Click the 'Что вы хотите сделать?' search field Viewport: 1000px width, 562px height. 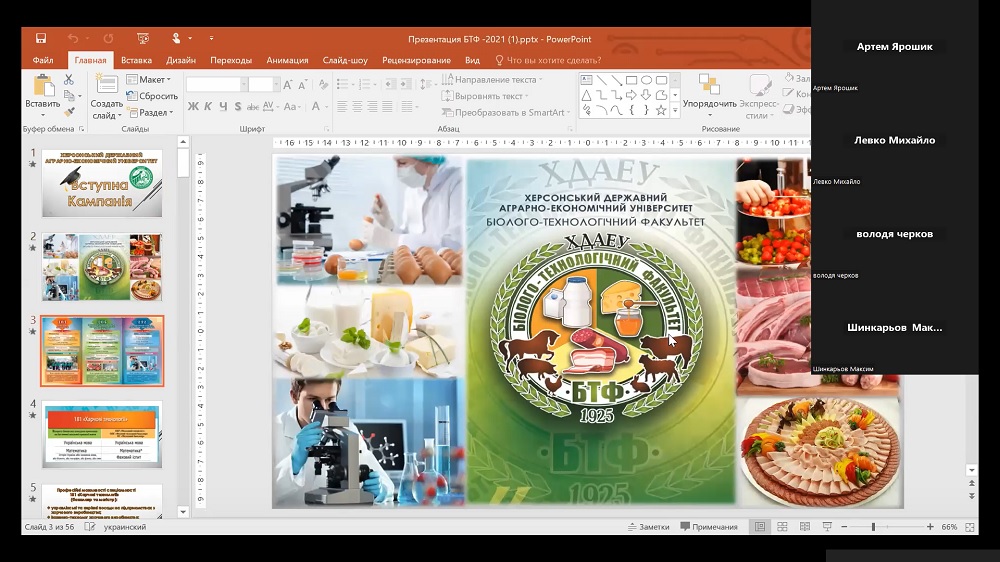(x=548, y=60)
